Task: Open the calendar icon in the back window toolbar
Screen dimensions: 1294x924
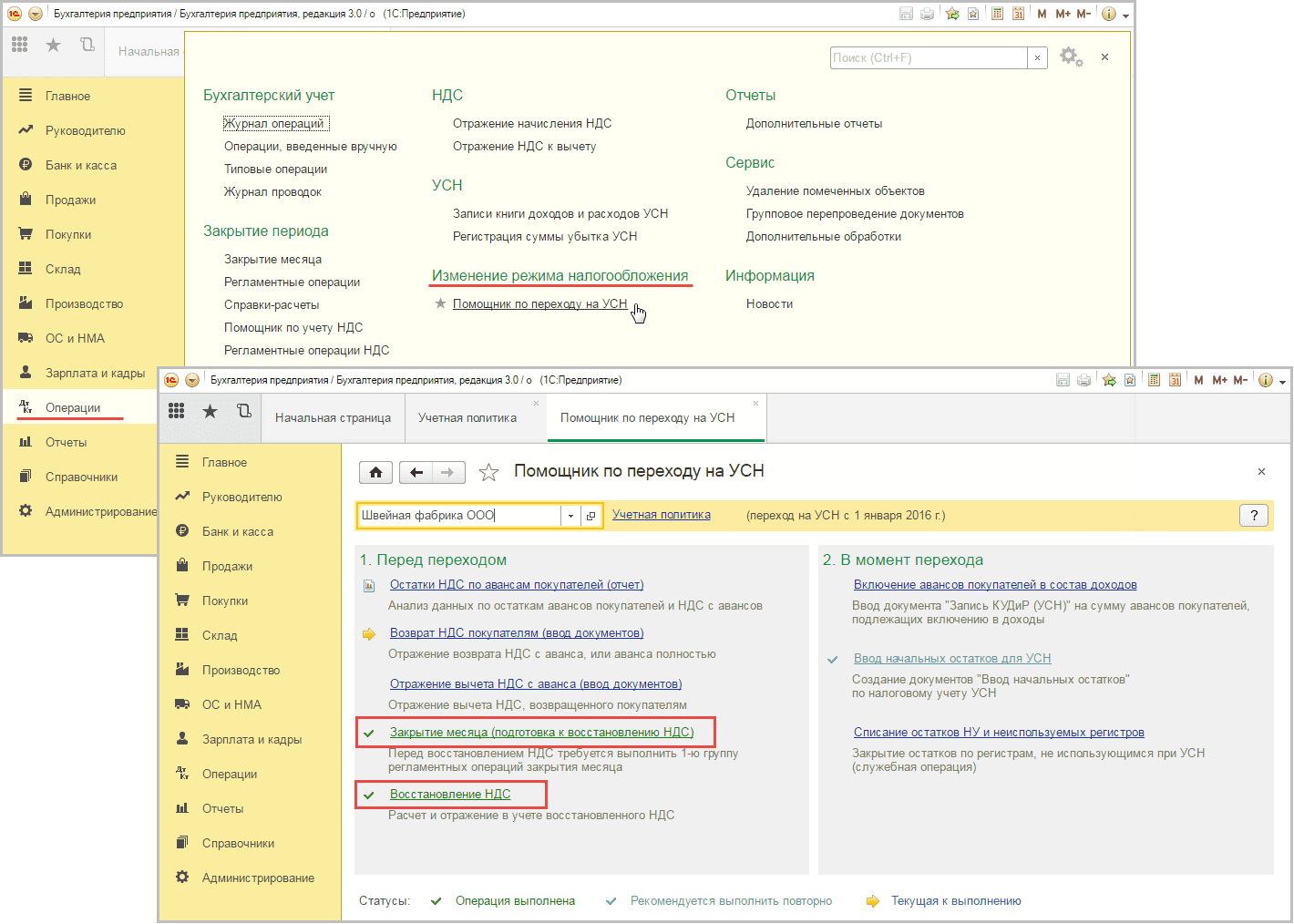Action: [1018, 14]
